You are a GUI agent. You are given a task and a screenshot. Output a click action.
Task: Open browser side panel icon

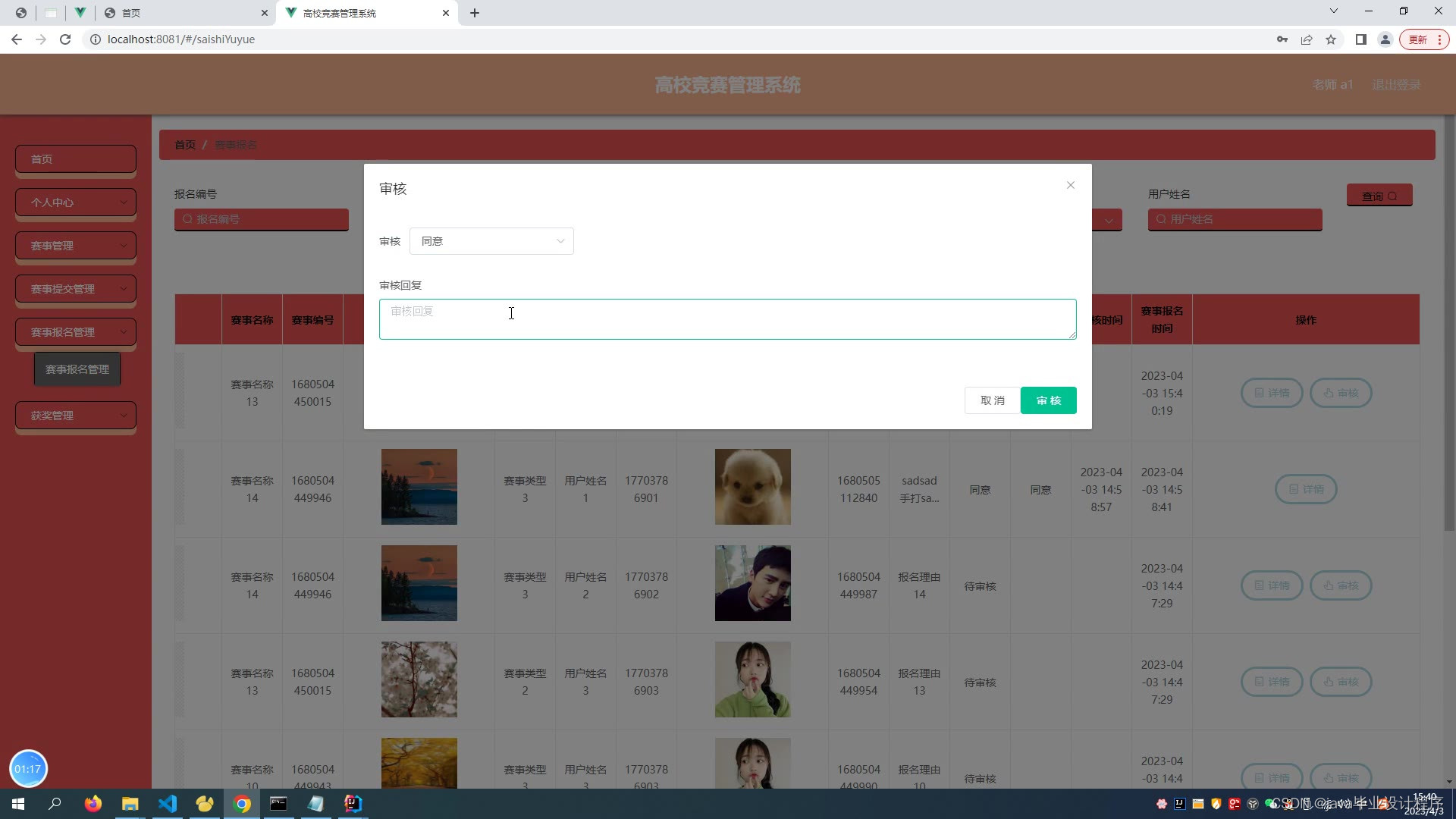pos(1361,39)
